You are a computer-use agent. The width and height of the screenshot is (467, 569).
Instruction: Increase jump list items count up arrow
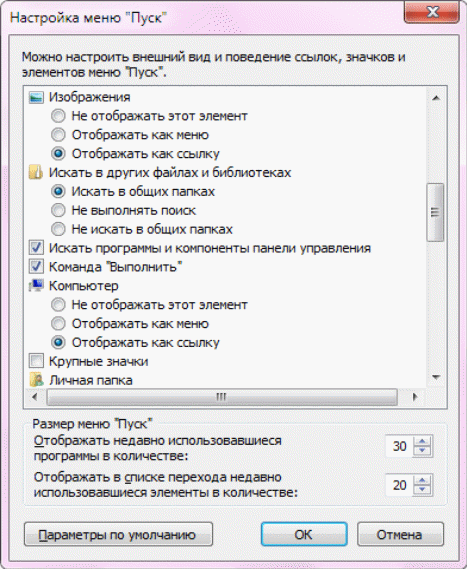click(x=422, y=480)
